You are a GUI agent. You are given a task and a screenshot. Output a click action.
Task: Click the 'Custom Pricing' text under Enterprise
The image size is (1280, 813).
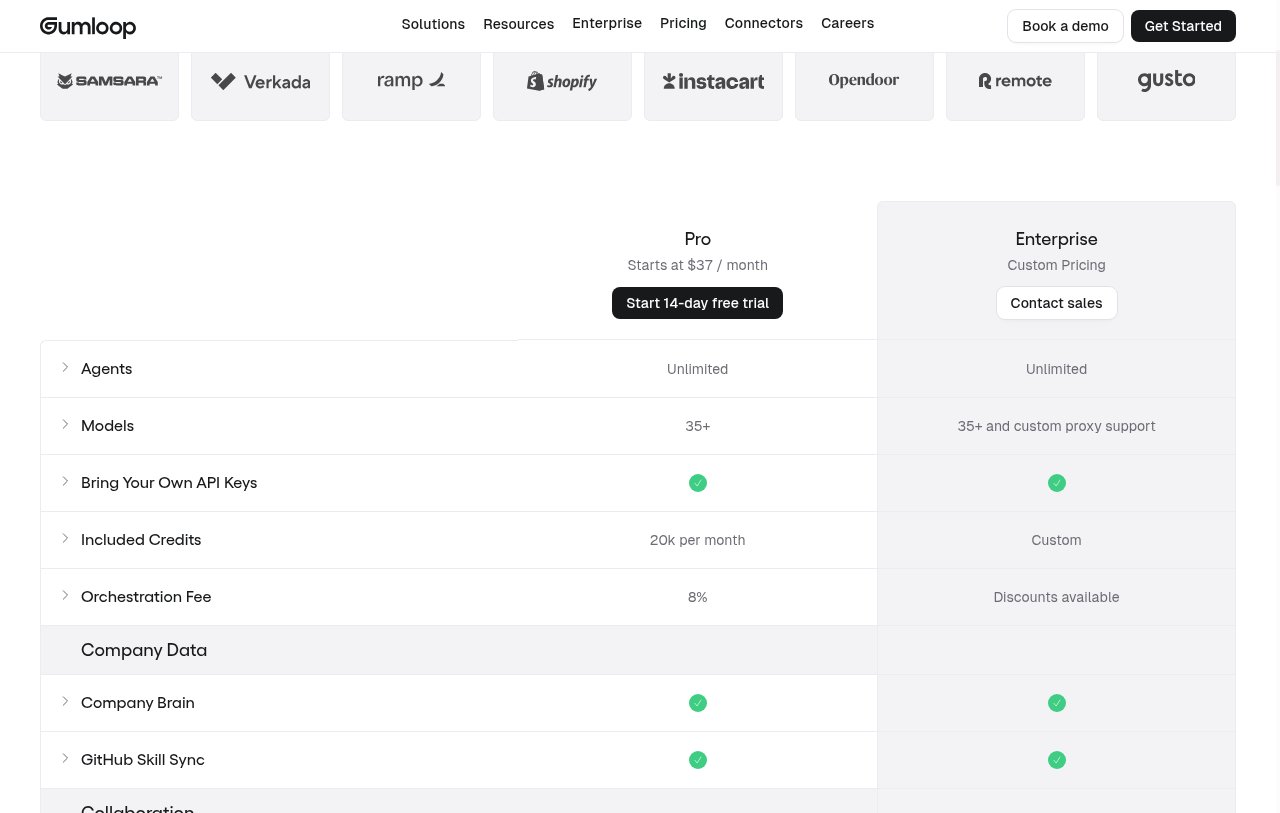[x=1056, y=265]
